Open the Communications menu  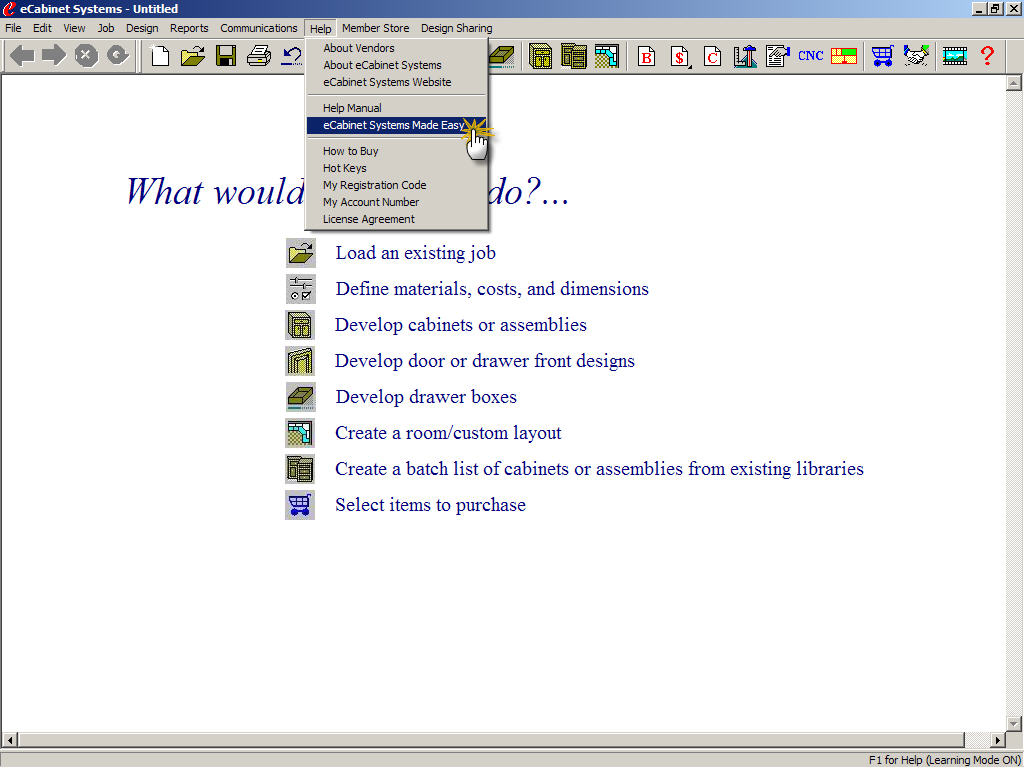[x=259, y=28]
